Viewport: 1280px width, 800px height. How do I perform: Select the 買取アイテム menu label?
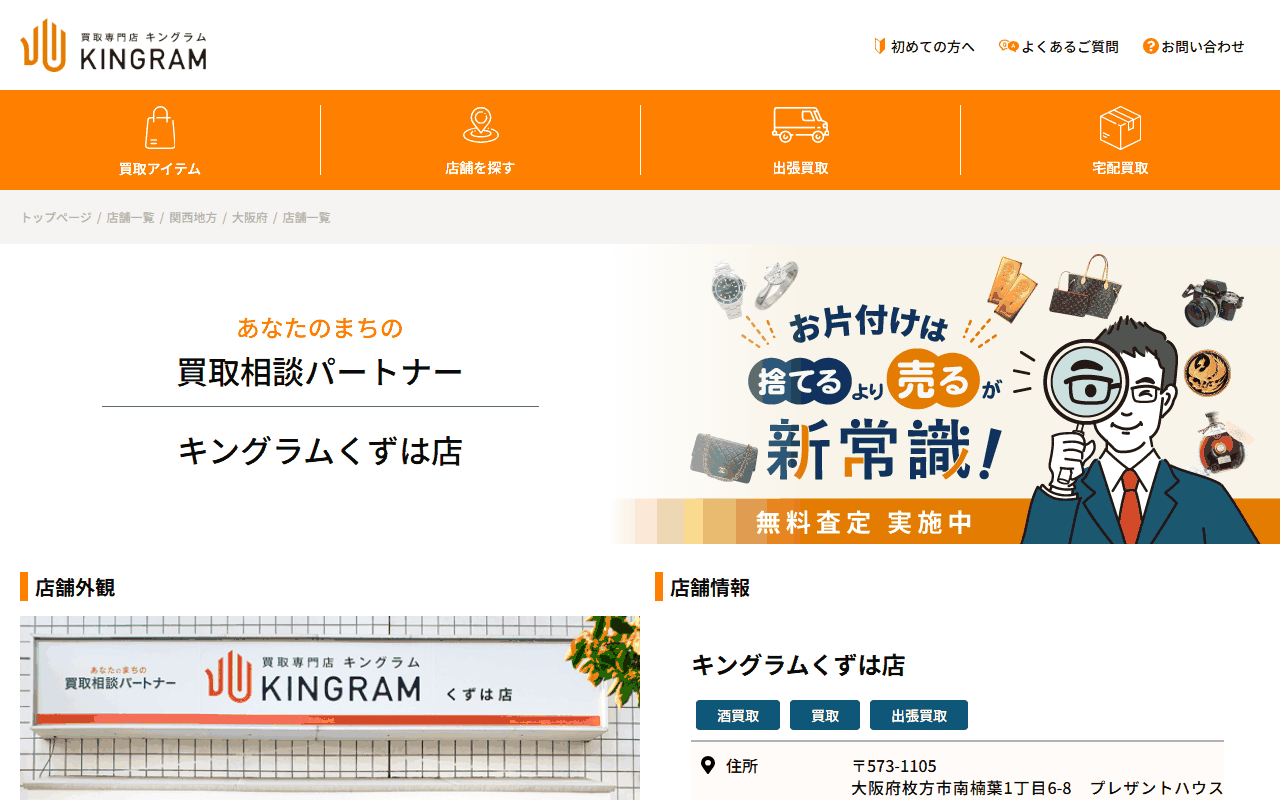coord(160,168)
